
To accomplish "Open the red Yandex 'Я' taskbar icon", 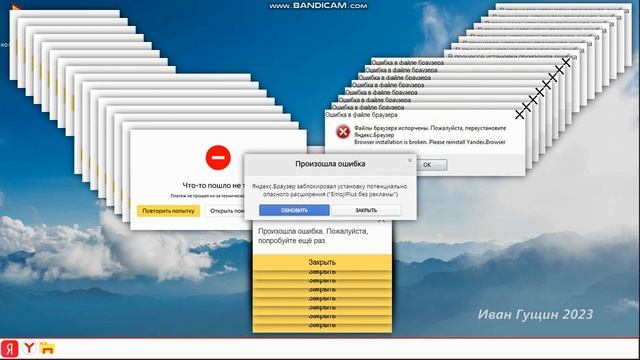I will tap(9, 349).
